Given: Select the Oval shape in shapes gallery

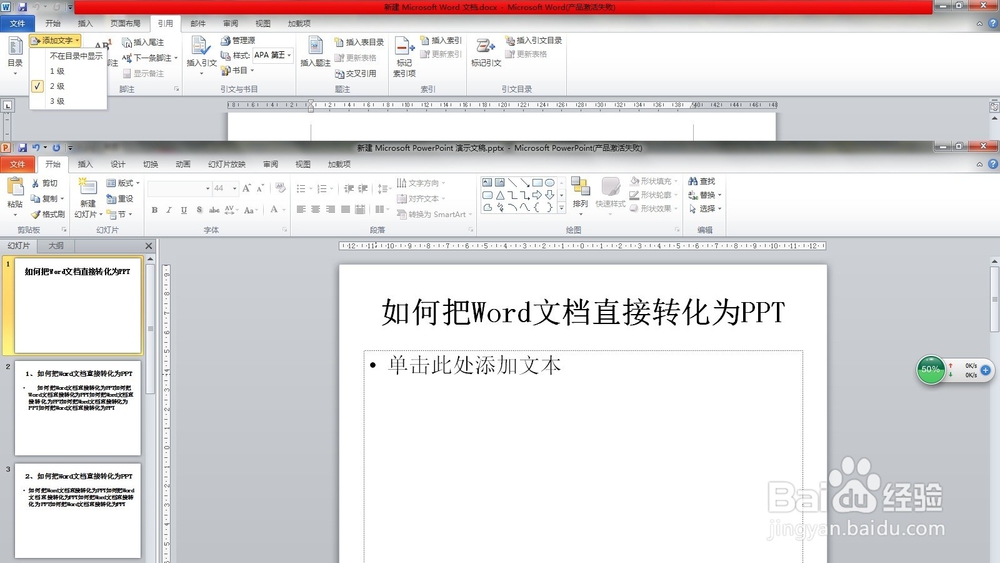Looking at the screenshot, I should 550,183.
